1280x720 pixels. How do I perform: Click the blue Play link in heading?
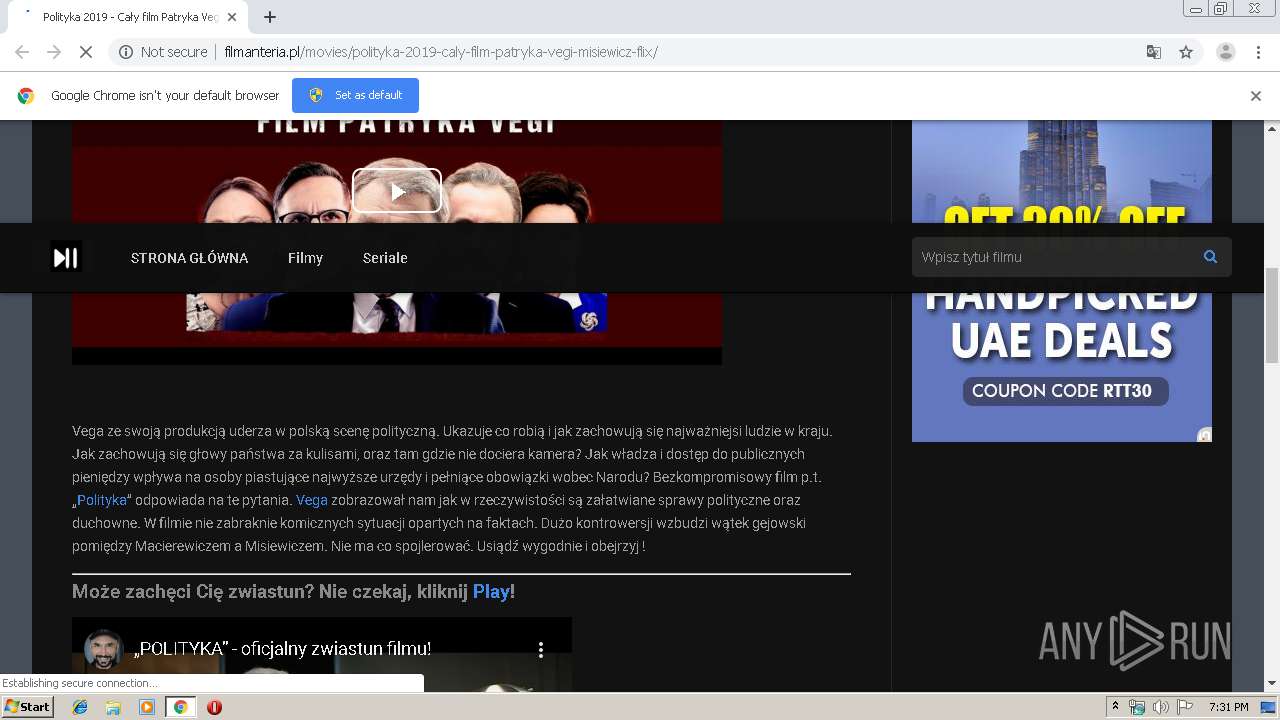point(491,592)
